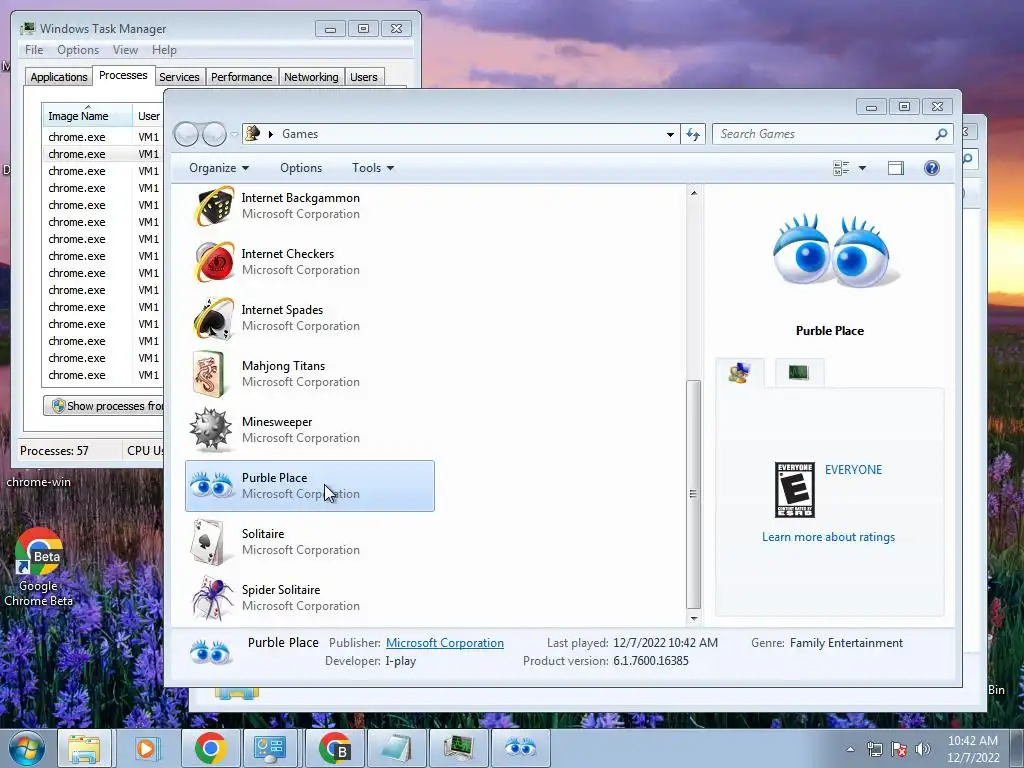Screen dimensions: 1024x768
Task: Click the Windows Start button
Action: coord(27,749)
